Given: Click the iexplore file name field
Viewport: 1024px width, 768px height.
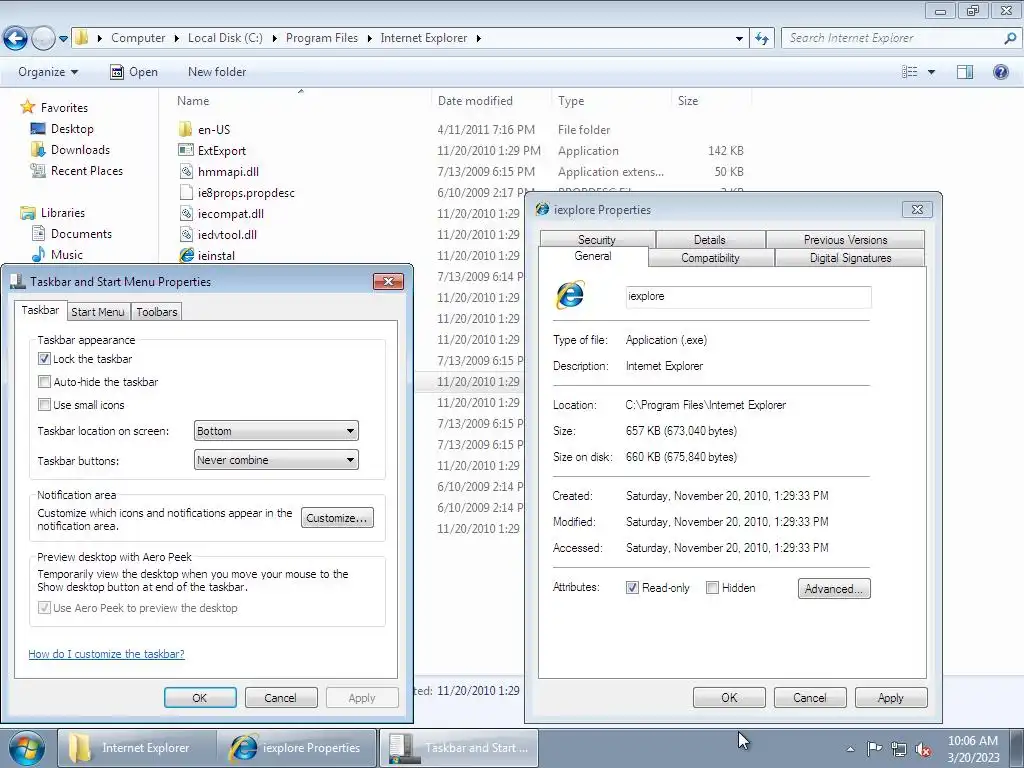Looking at the screenshot, I should pyautogui.click(x=748, y=296).
